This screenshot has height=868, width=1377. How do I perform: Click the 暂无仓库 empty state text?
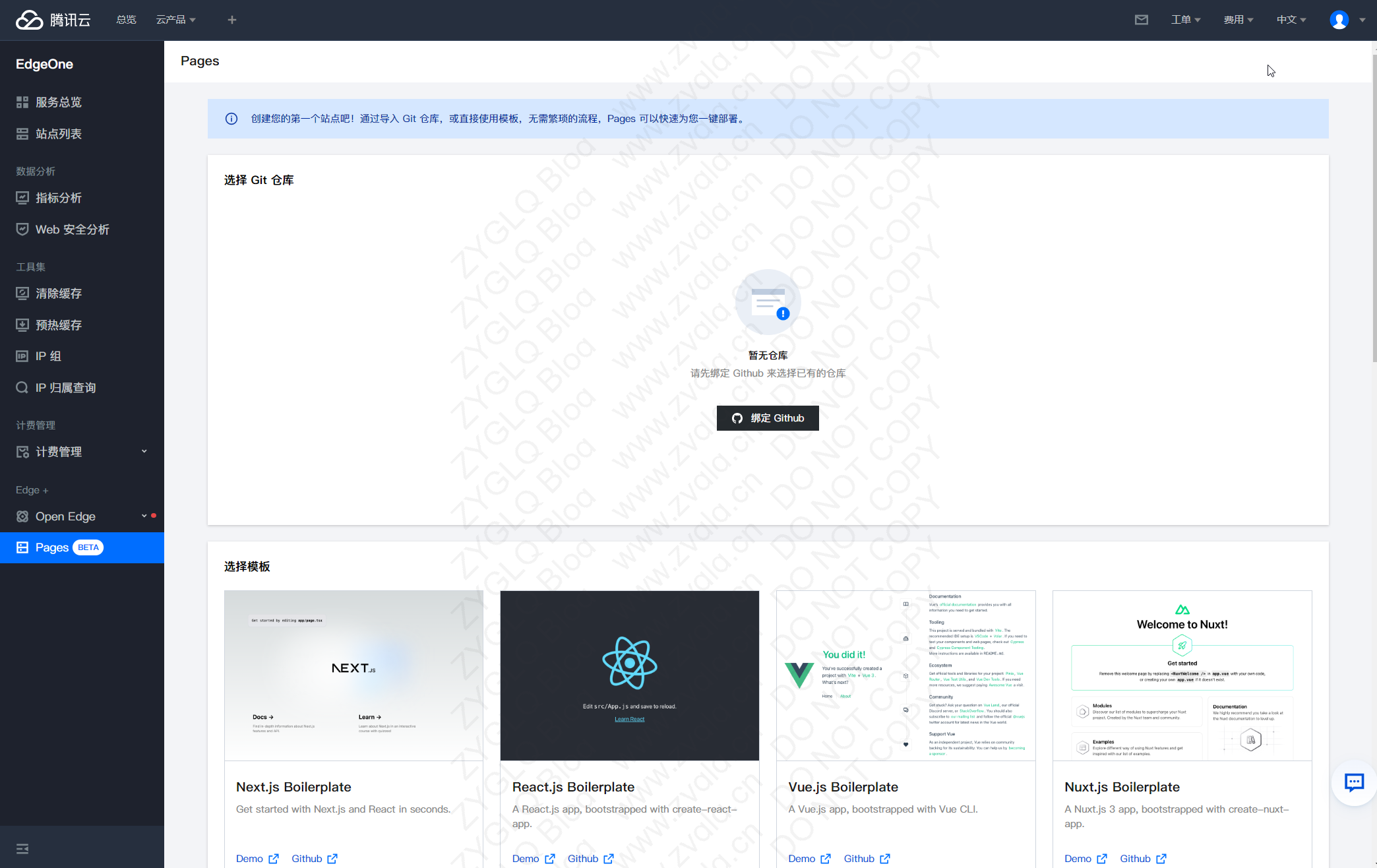point(768,356)
